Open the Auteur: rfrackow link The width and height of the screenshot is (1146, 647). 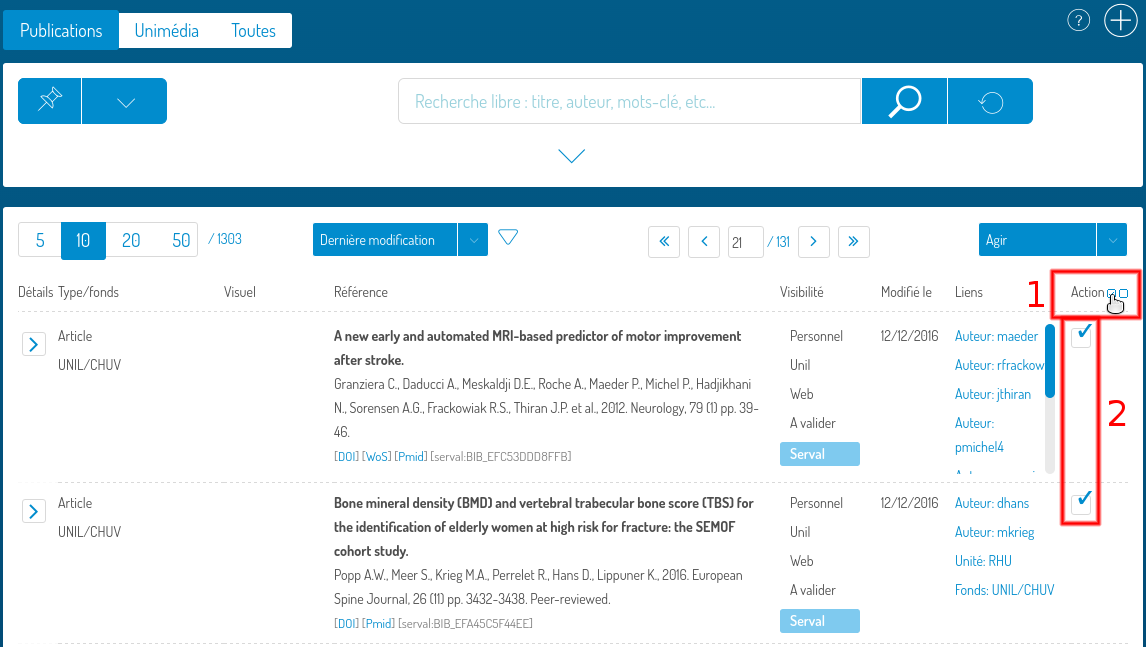(x=999, y=365)
